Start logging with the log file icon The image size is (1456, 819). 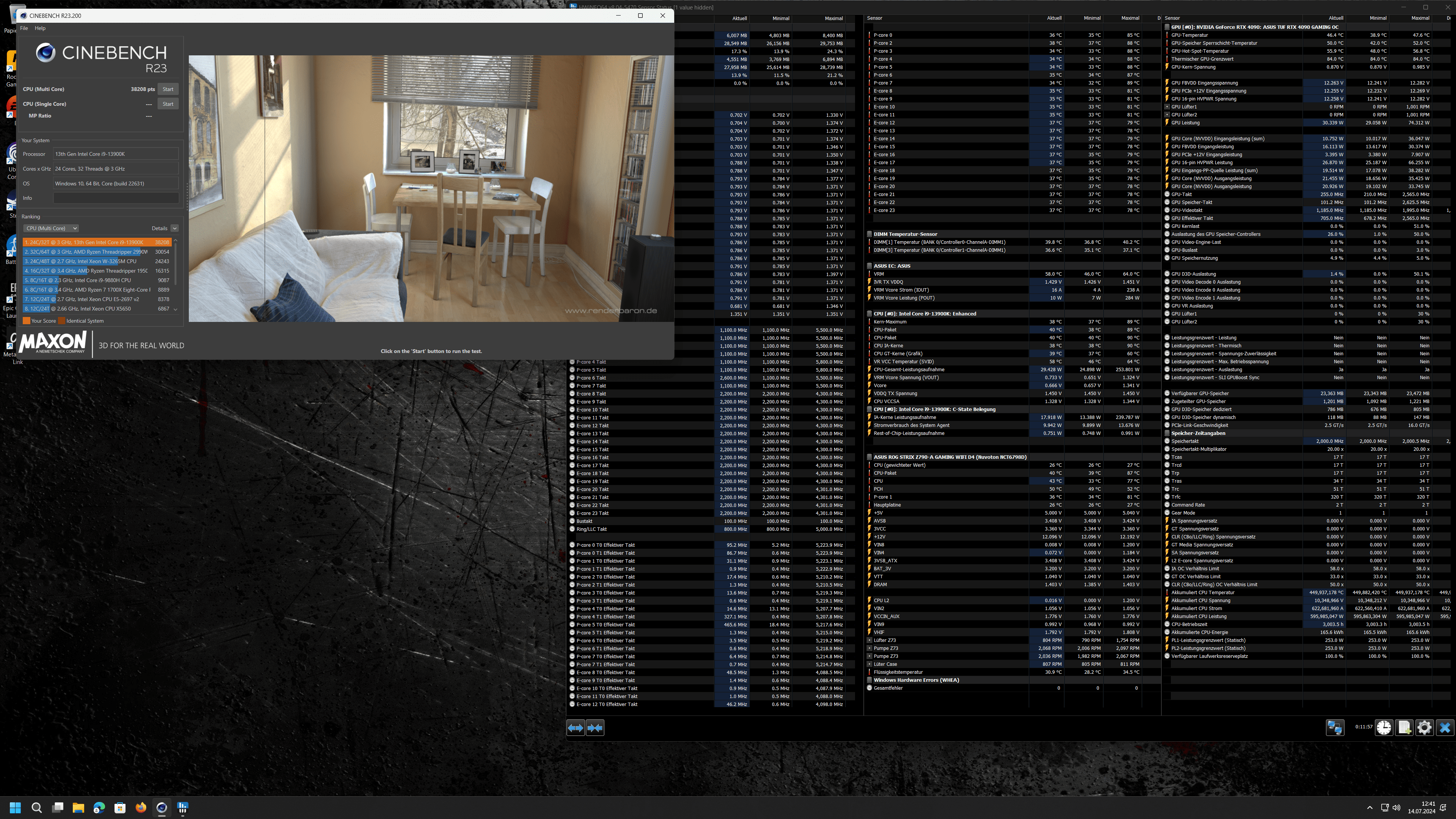click(1404, 728)
